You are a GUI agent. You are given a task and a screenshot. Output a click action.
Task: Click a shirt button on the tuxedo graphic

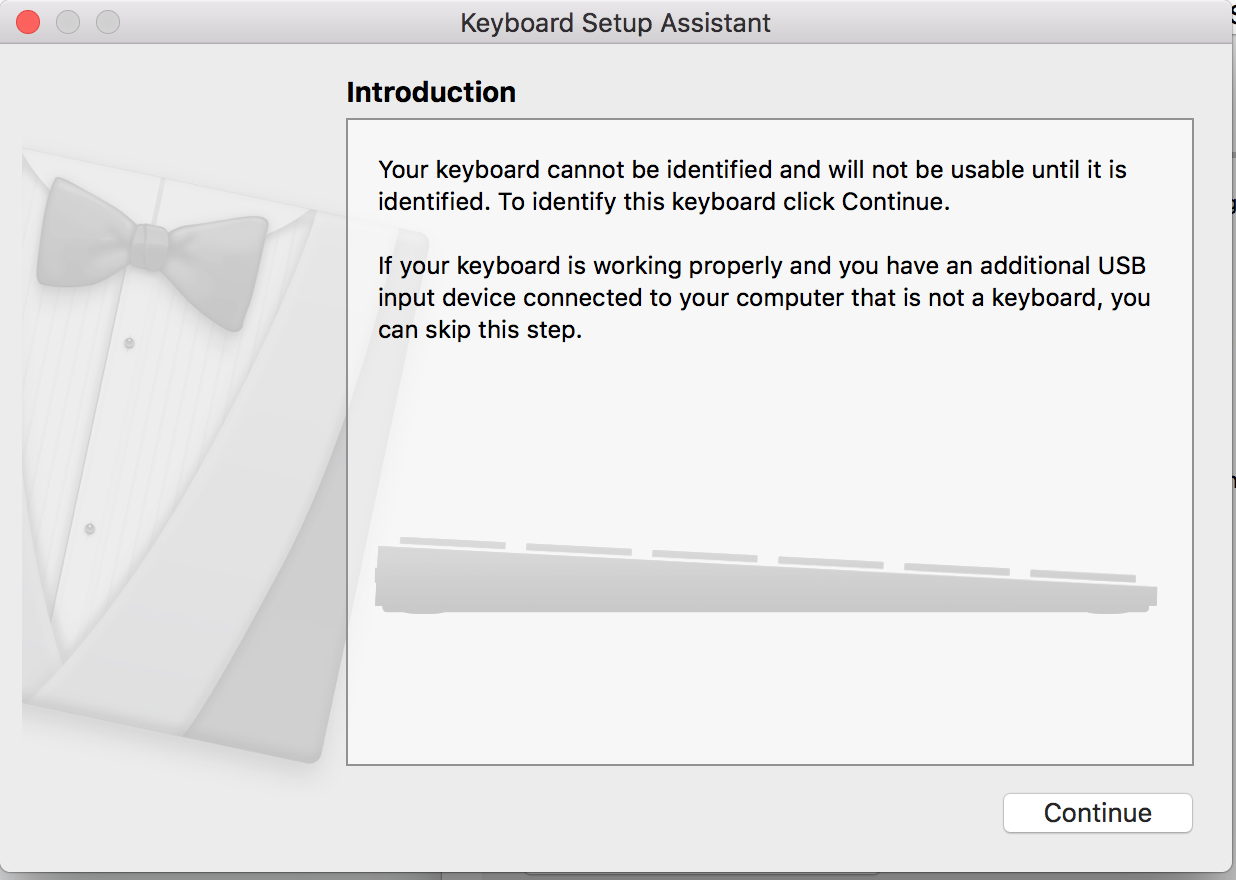point(128,342)
